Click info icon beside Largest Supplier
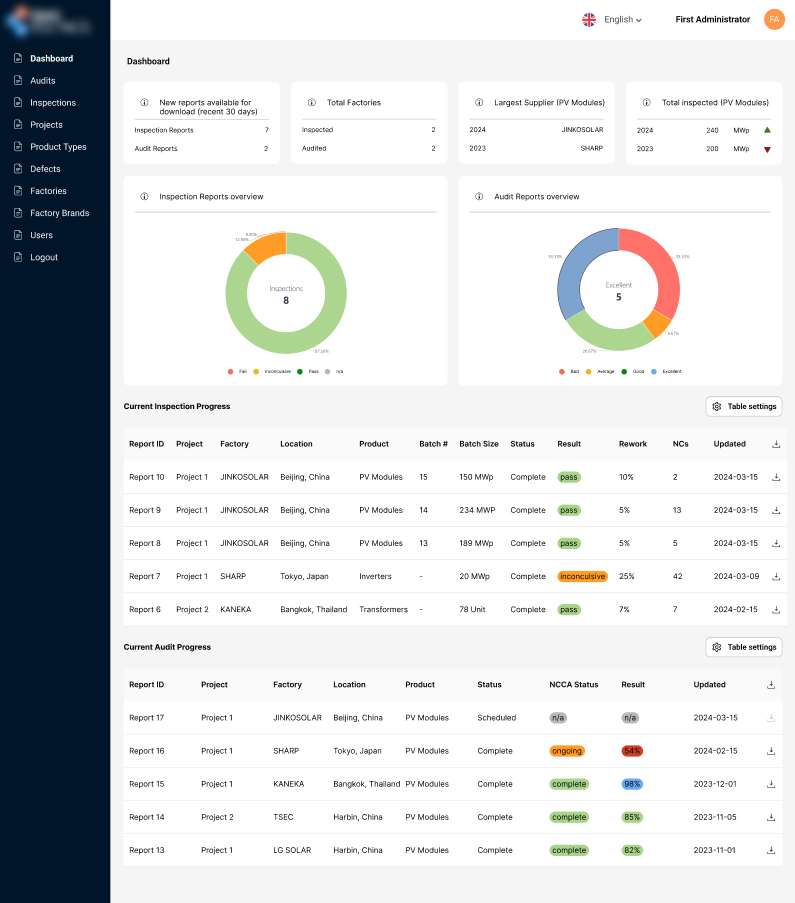Image resolution: width=795 pixels, height=903 pixels. pos(479,103)
